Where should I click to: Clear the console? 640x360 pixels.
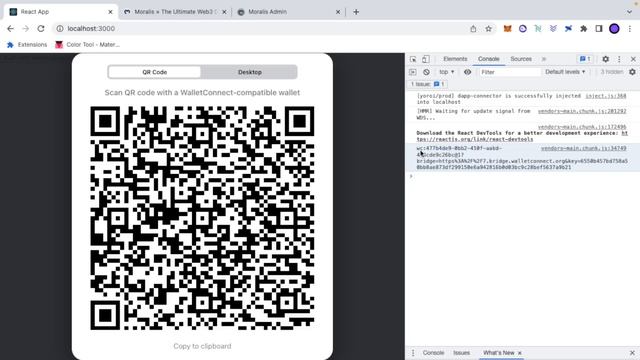tap(426, 72)
